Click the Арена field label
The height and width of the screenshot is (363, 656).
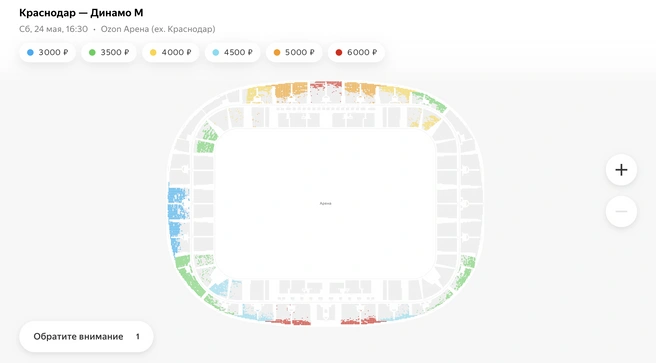tap(325, 203)
